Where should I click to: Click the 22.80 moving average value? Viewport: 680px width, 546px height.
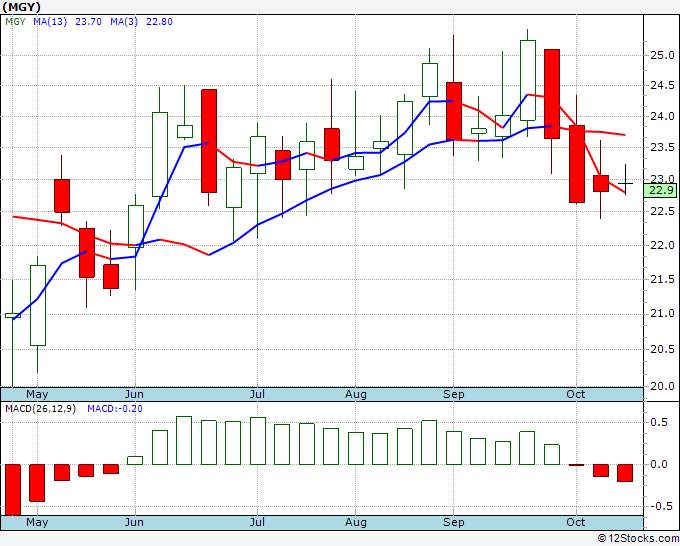[x=159, y=21]
